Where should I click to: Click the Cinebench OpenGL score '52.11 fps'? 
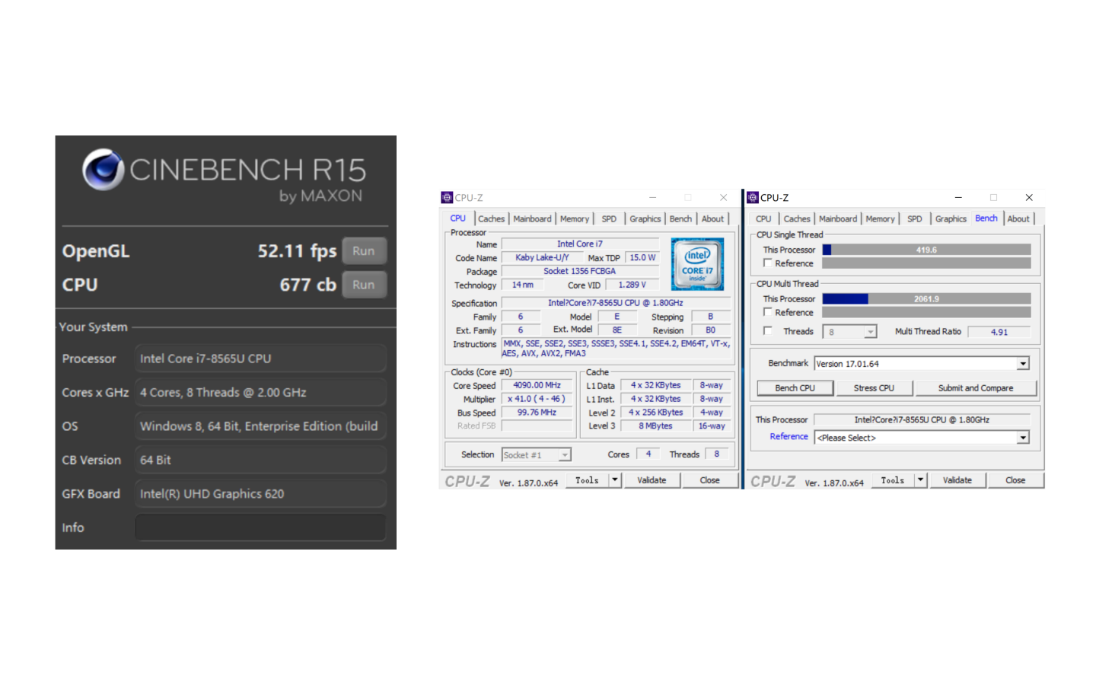[296, 251]
